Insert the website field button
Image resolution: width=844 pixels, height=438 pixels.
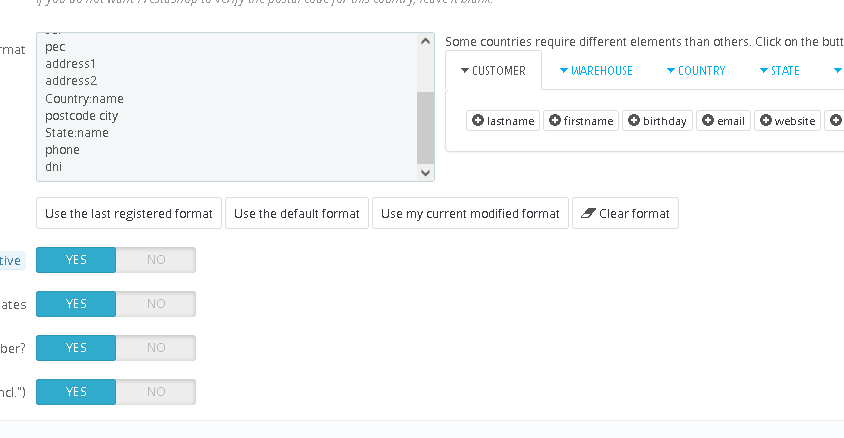pos(788,121)
